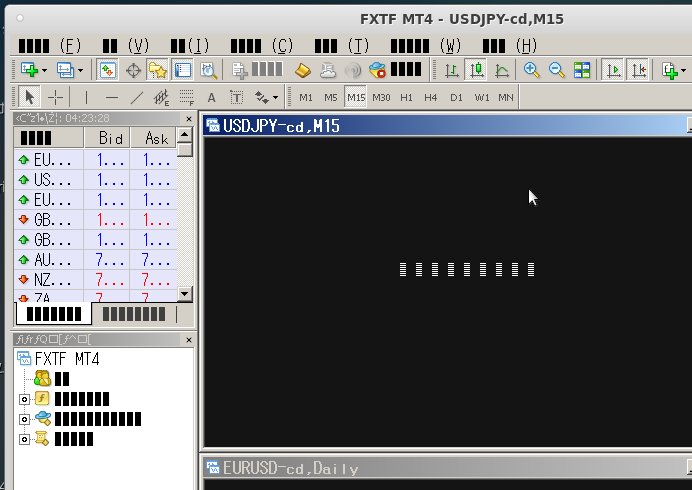
Task: Switch chart to bar chart mode
Action: click(x=451, y=70)
